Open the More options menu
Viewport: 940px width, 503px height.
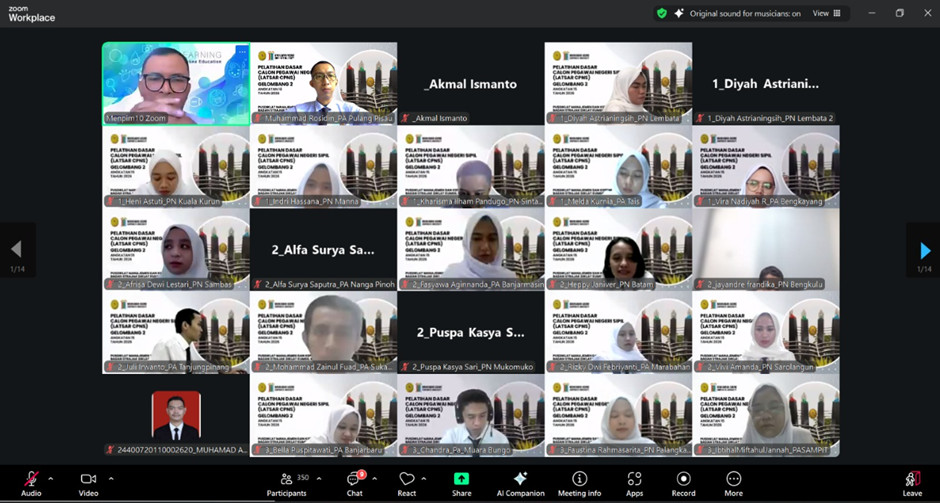click(733, 481)
